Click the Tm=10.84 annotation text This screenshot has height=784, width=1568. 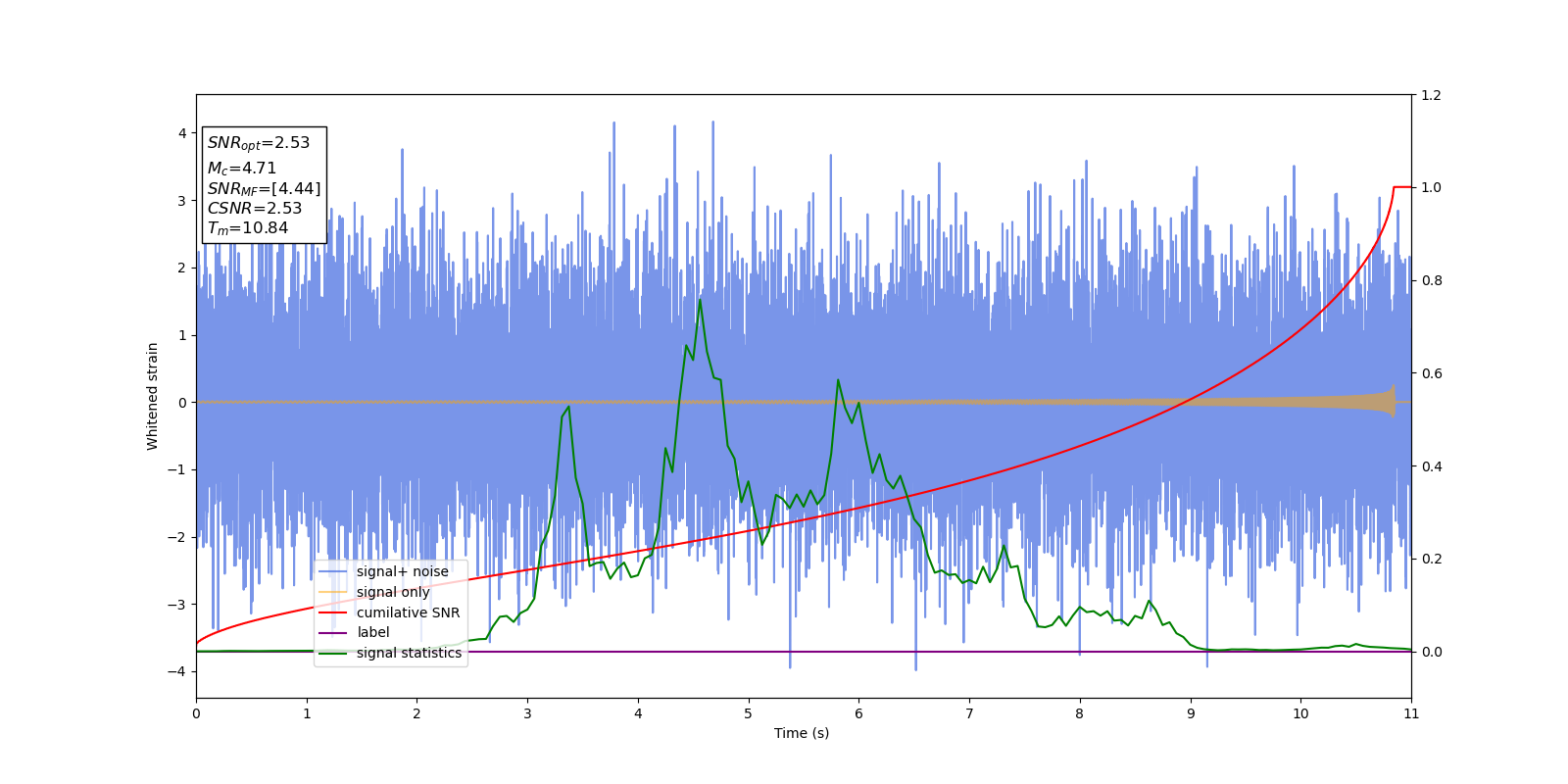tap(248, 228)
